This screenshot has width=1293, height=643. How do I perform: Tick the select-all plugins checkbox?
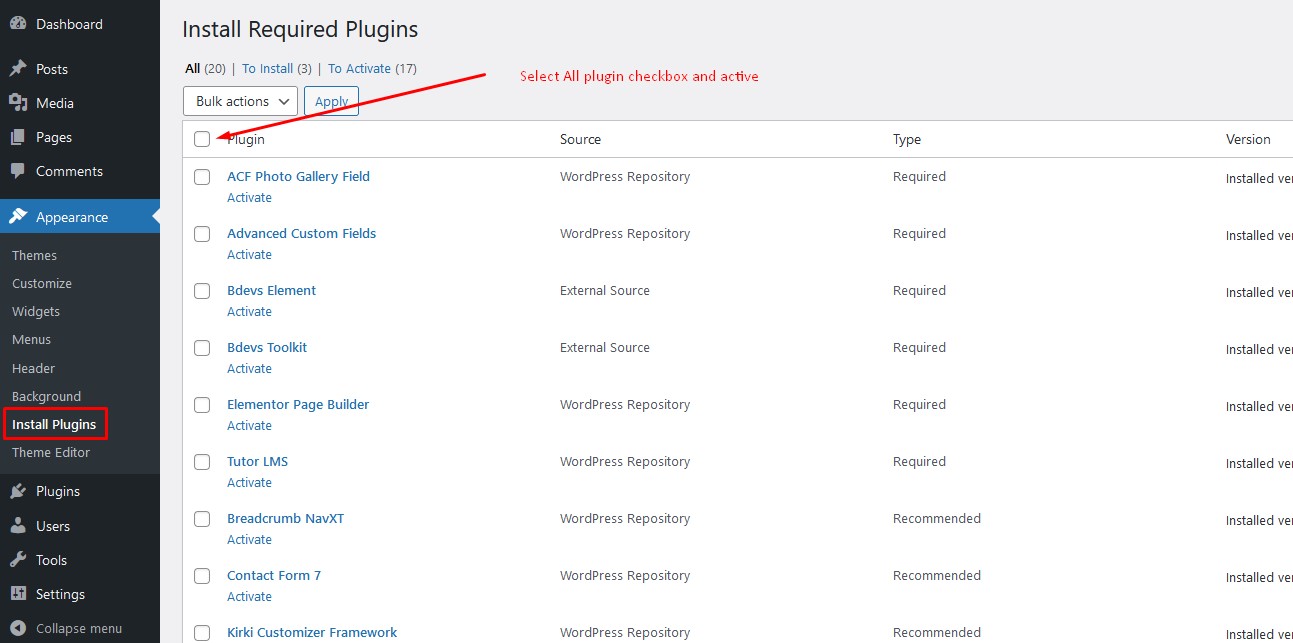pyautogui.click(x=202, y=139)
